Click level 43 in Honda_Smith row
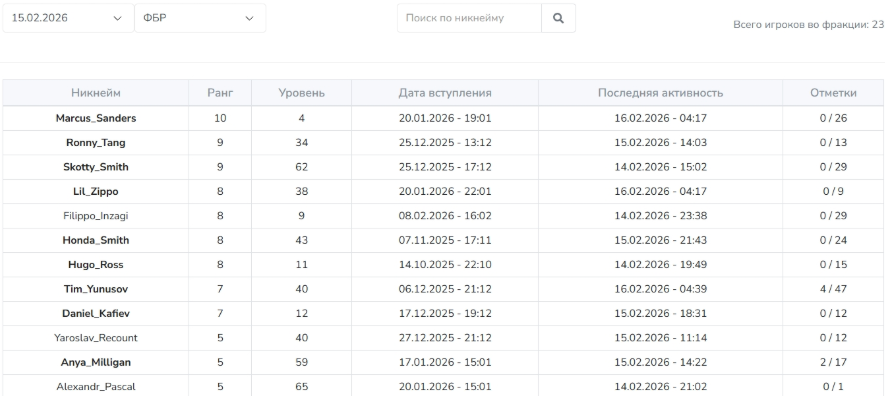The width and height of the screenshot is (888, 411). pos(301,240)
